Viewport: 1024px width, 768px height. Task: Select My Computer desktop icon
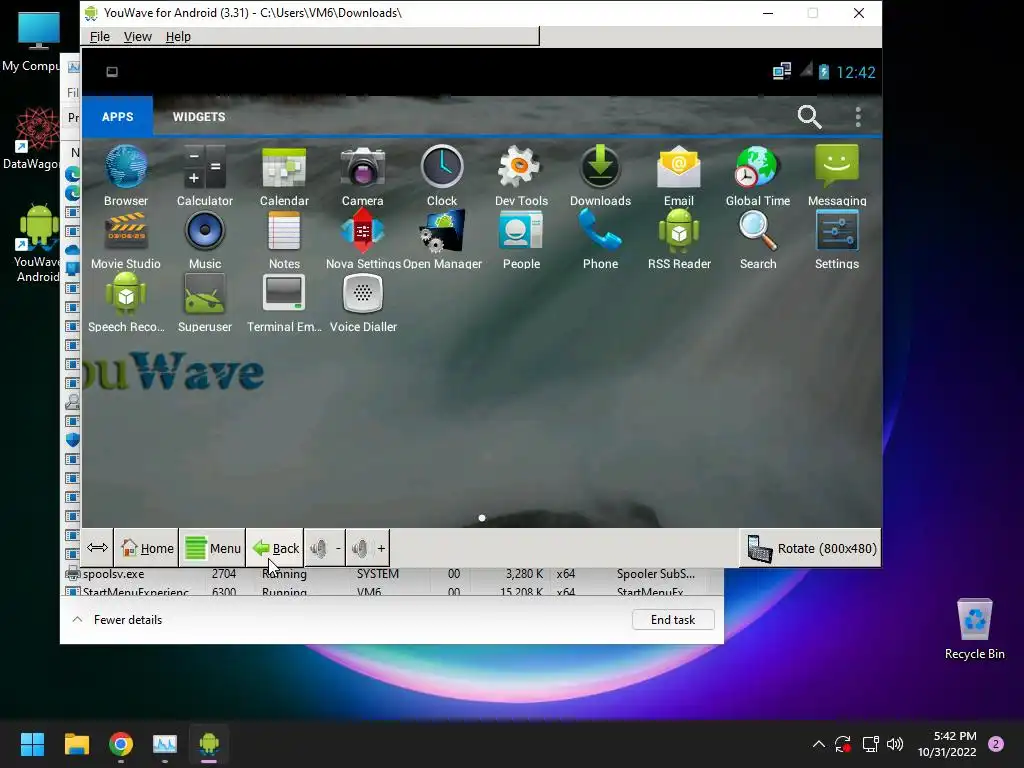click(x=33, y=40)
